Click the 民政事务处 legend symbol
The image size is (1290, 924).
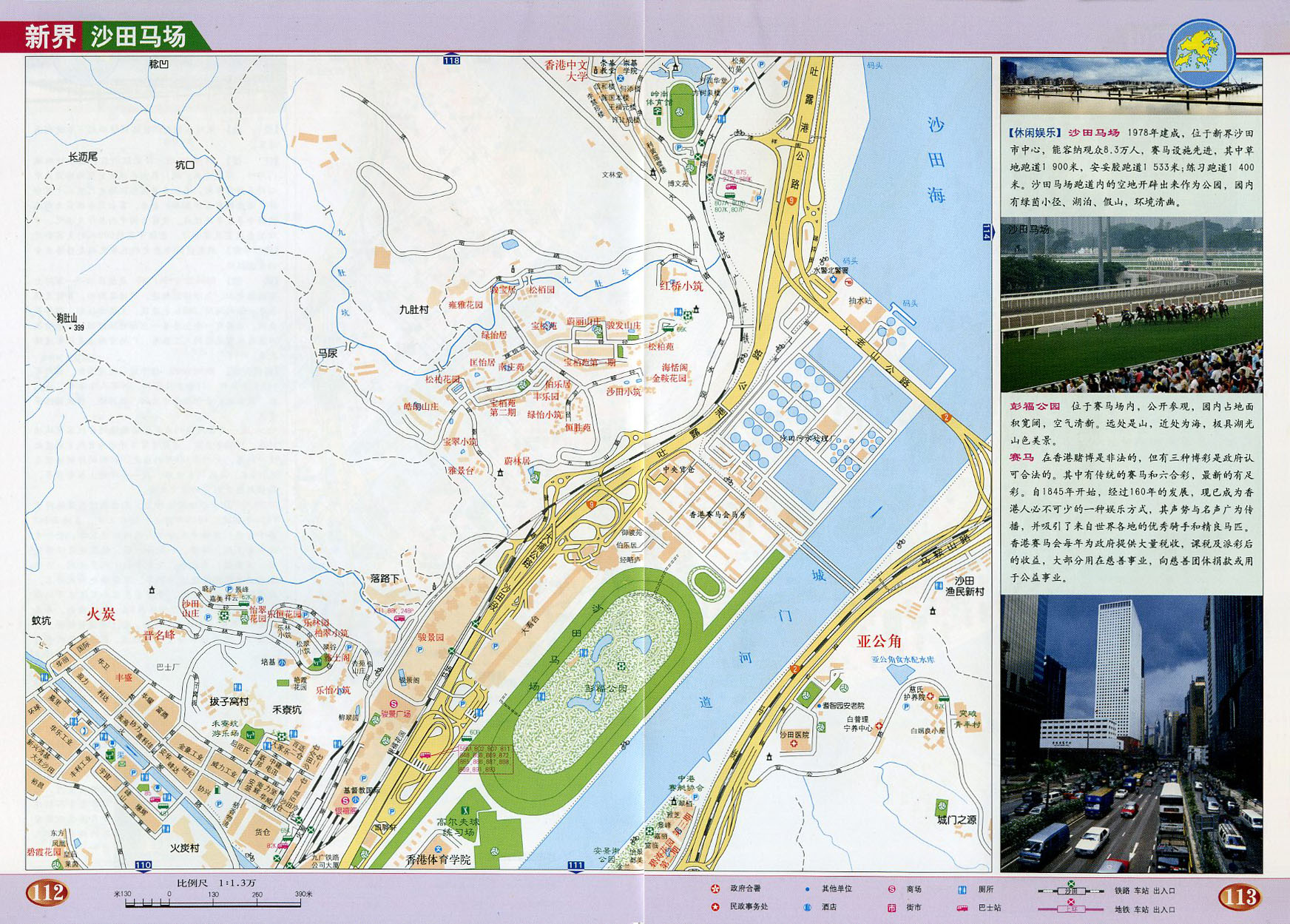(715, 907)
